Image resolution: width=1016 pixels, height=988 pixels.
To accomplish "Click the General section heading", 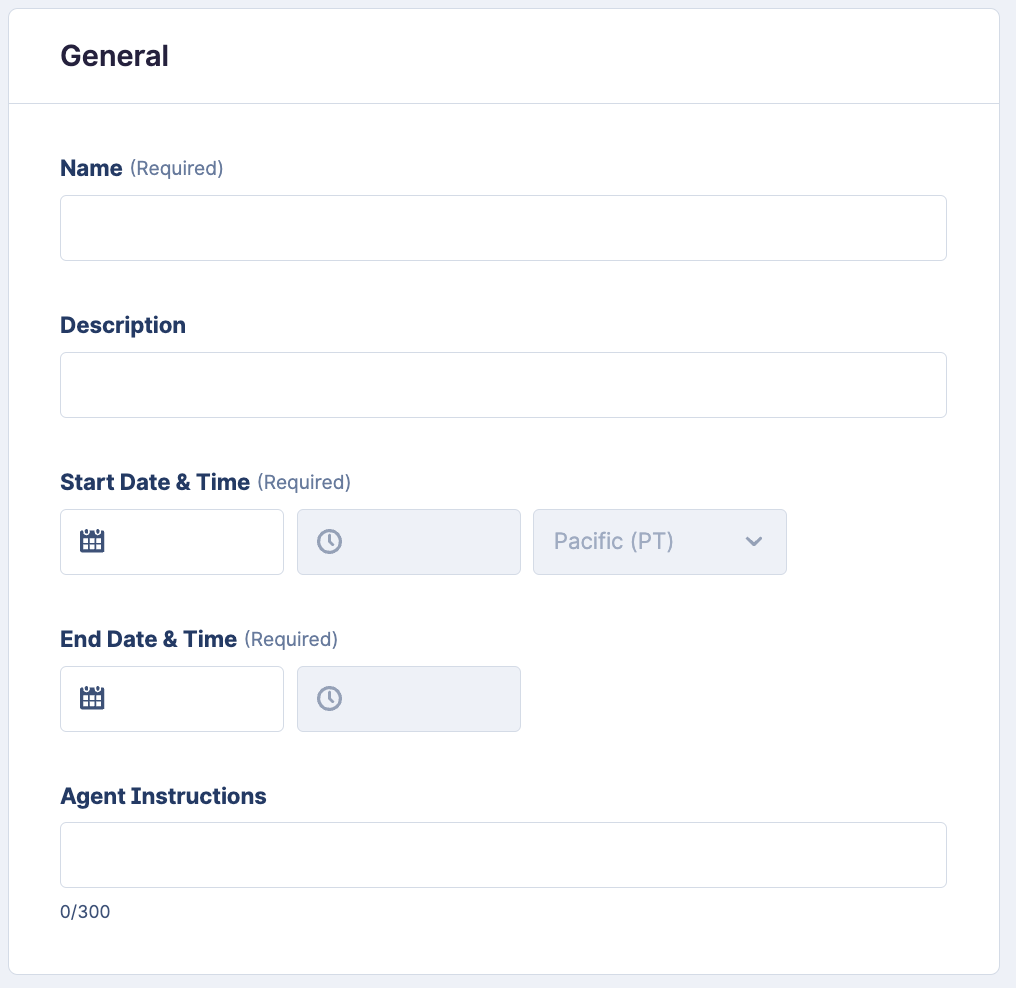I will click(x=114, y=56).
